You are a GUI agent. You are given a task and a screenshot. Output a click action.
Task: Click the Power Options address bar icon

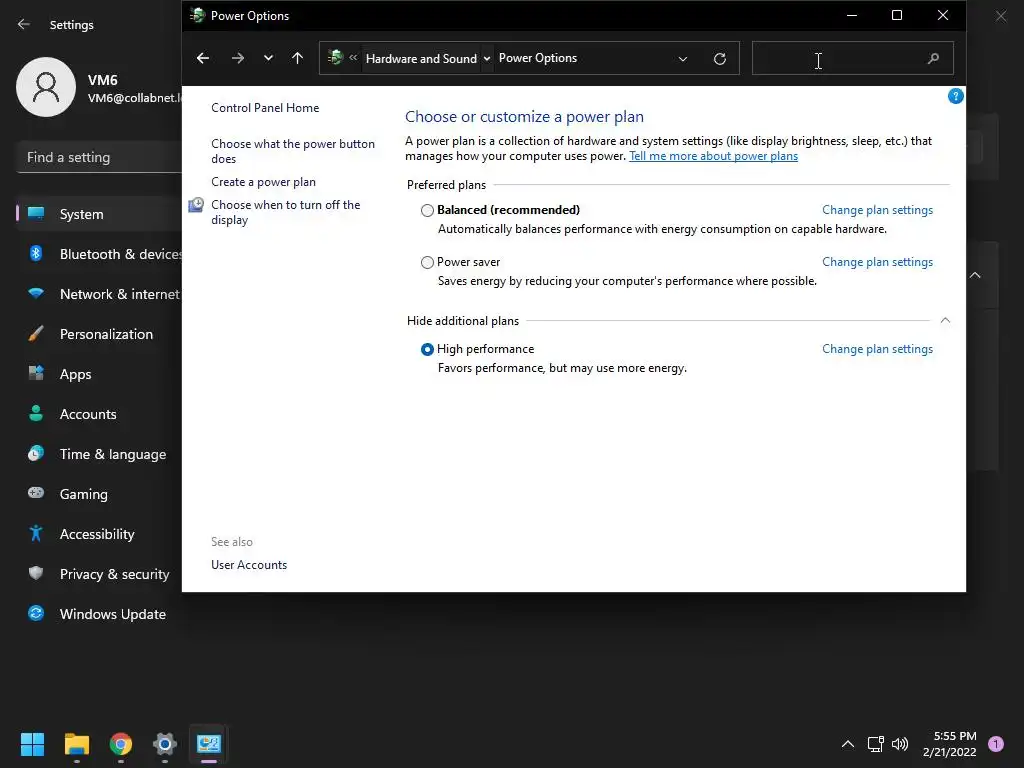pos(336,57)
